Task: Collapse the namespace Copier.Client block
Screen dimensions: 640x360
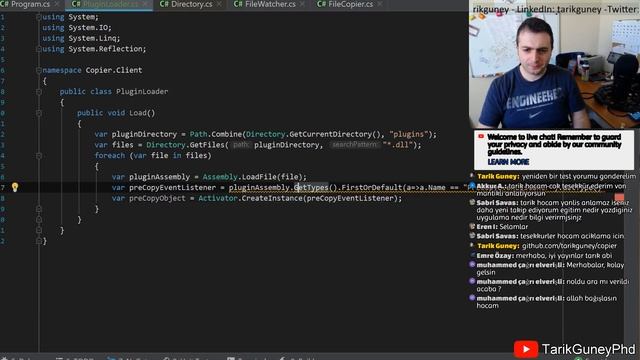Action: pyautogui.click(x=39, y=70)
